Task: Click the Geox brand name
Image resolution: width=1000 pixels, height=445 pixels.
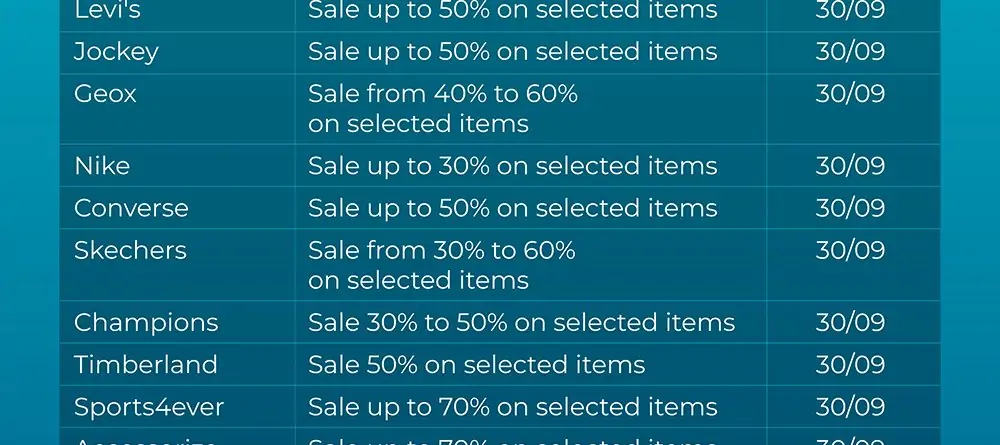Action: pyautogui.click(x=105, y=94)
